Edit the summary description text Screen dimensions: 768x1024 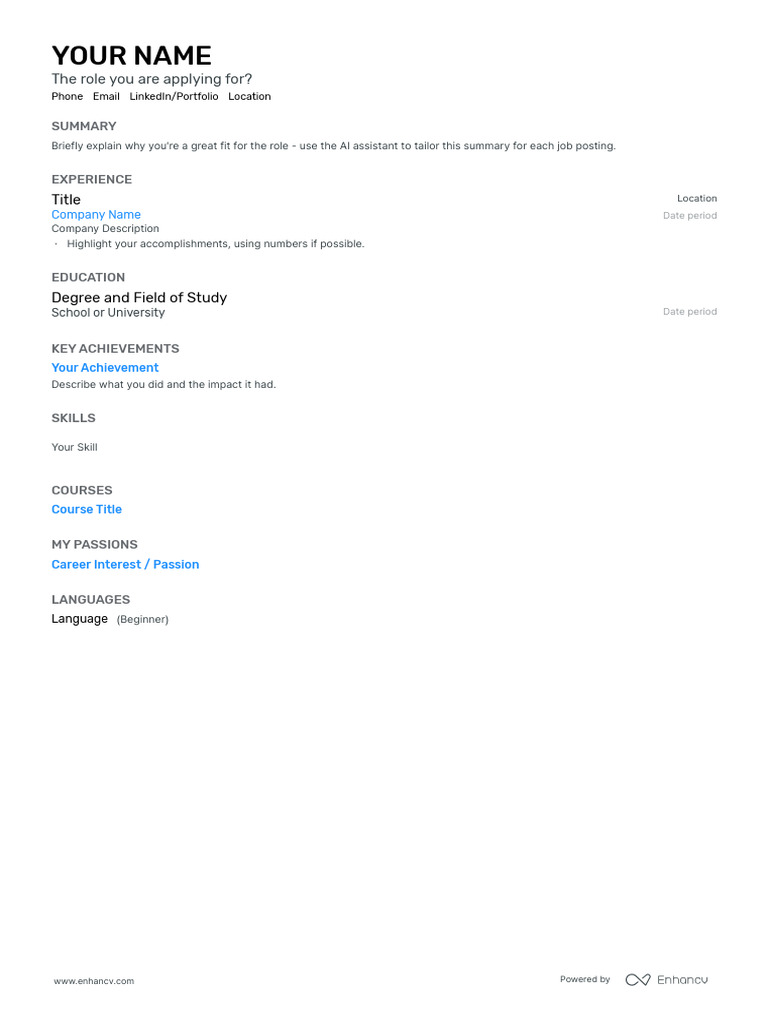(x=334, y=146)
